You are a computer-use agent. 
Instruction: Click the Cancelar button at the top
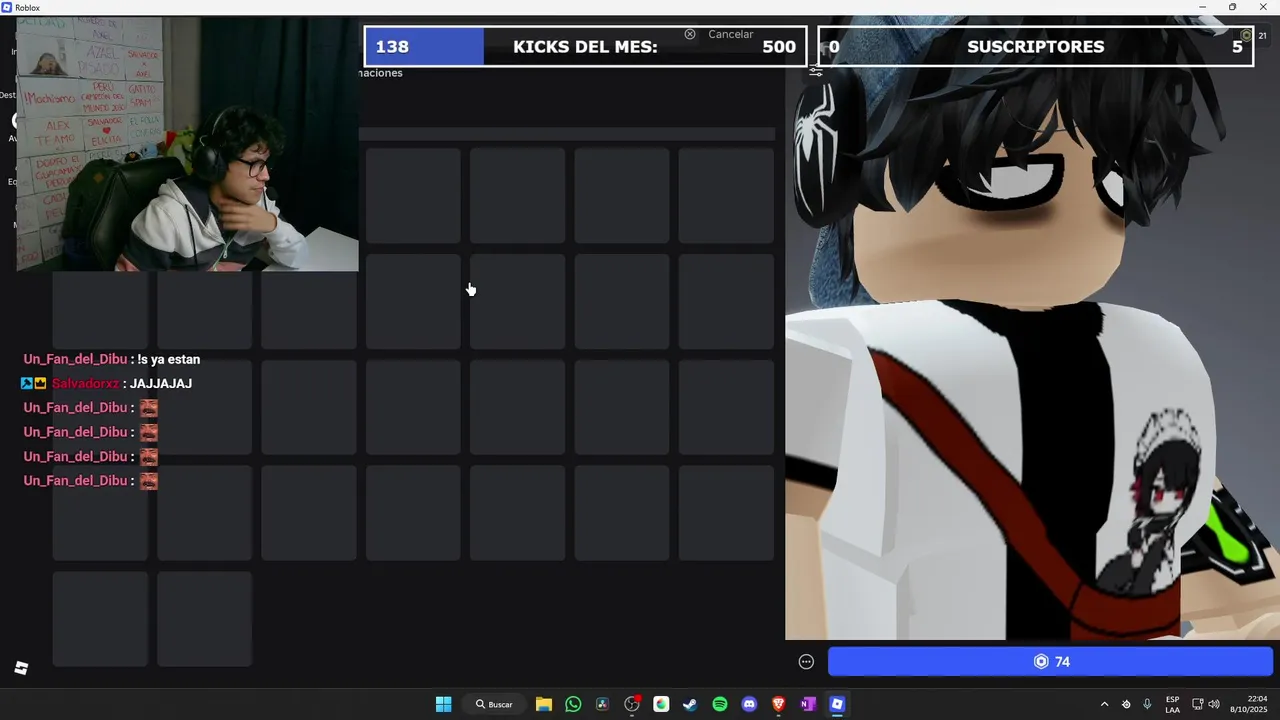coord(731,34)
